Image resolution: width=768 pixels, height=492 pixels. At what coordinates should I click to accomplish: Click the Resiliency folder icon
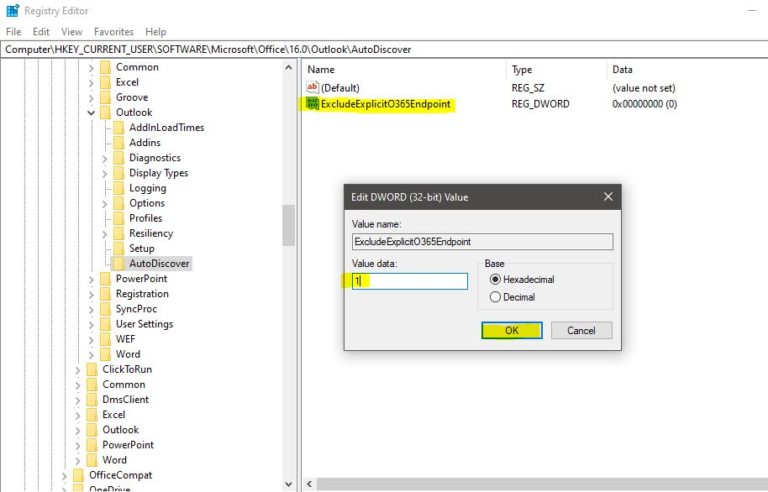(x=119, y=233)
